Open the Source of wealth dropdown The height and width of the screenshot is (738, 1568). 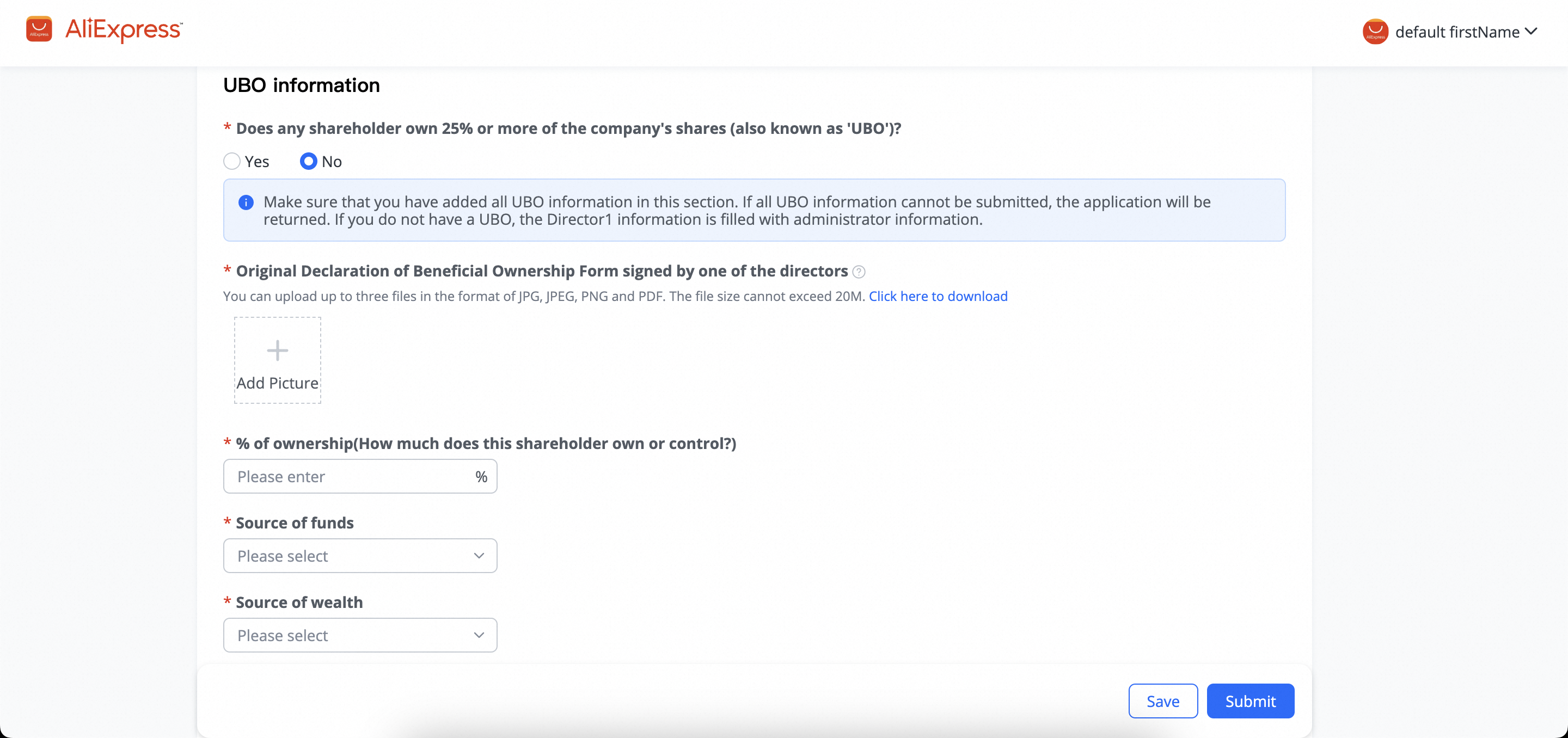360,635
